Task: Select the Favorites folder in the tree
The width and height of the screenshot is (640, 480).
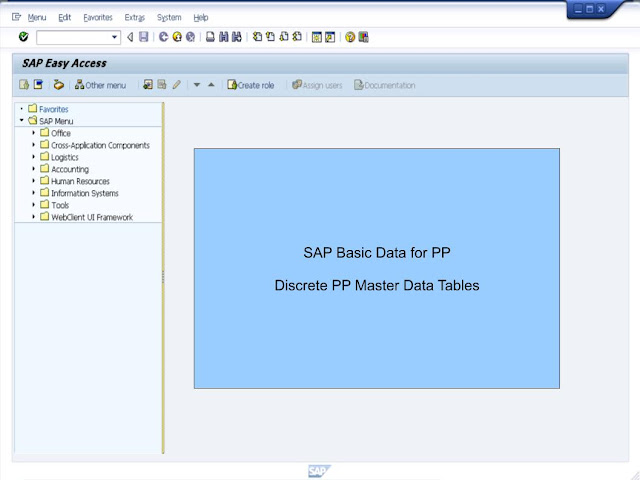Action: pos(48,109)
